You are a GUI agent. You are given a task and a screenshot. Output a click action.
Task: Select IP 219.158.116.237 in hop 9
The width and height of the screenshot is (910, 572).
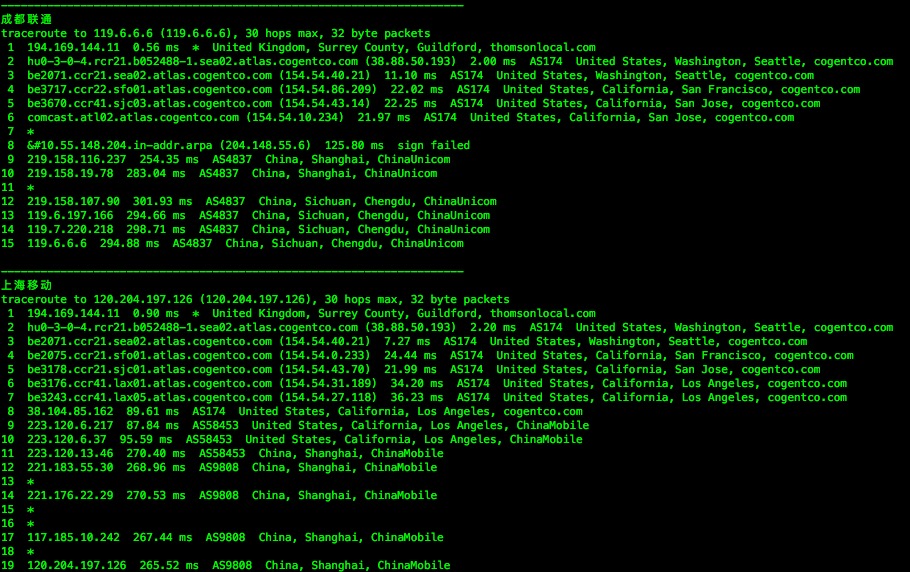click(x=77, y=159)
